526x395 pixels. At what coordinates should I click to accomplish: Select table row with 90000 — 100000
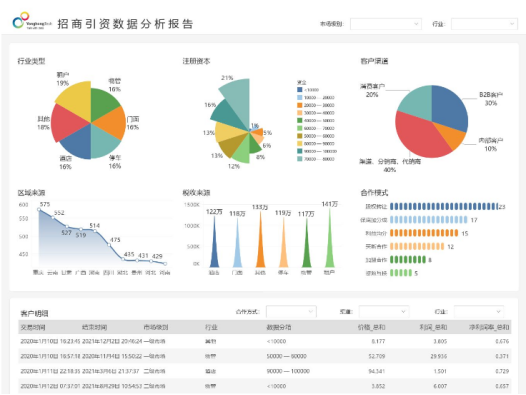[265, 371]
